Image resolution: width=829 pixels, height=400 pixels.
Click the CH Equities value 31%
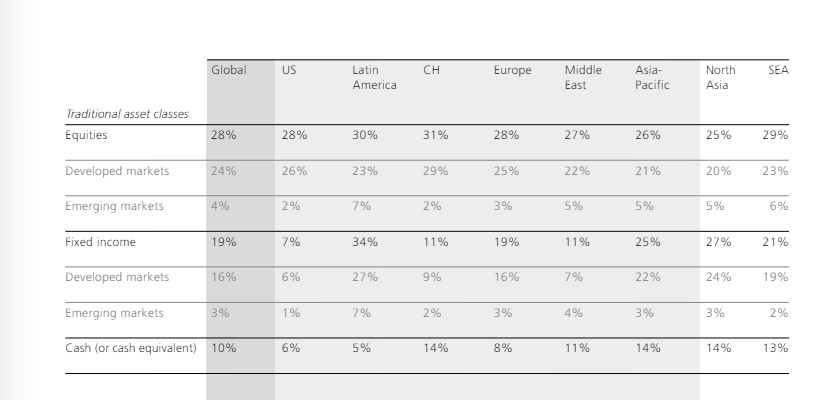coord(435,135)
